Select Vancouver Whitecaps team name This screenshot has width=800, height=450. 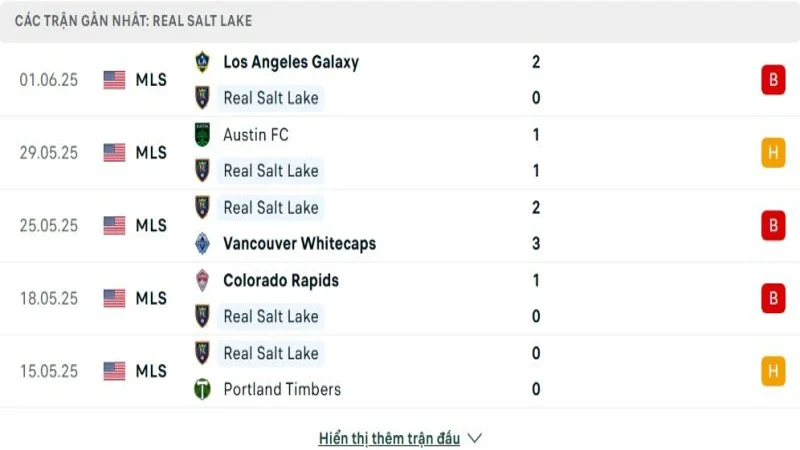tap(300, 244)
